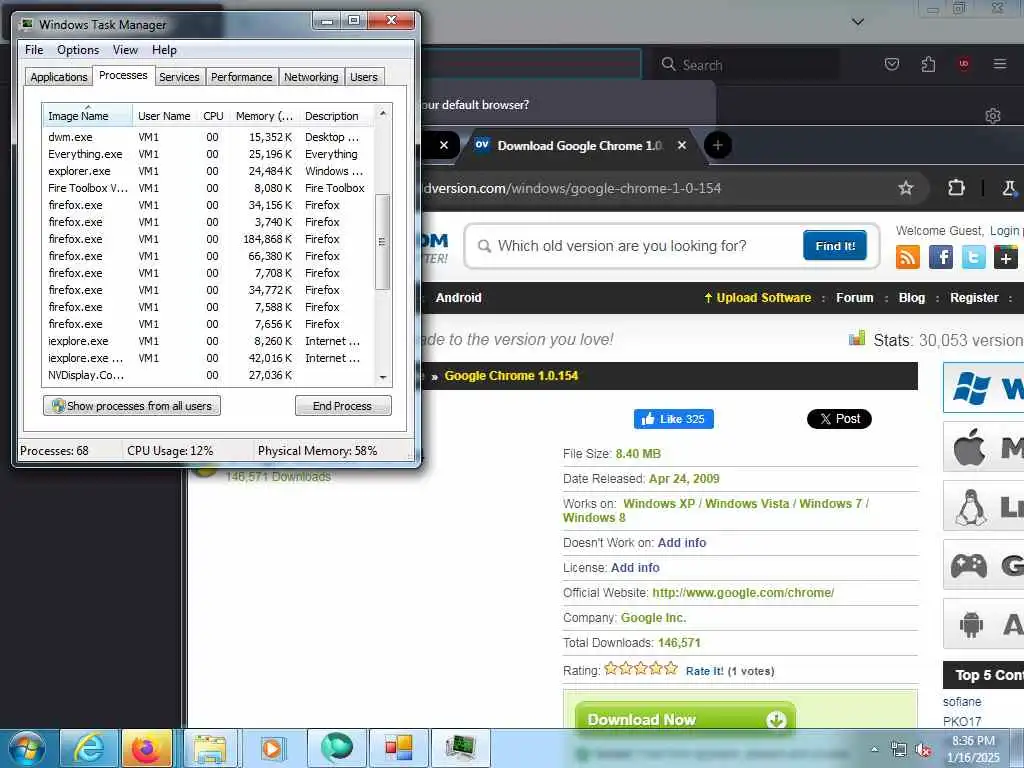
Task: Click the Android robot platform tile
Action: 984,624
